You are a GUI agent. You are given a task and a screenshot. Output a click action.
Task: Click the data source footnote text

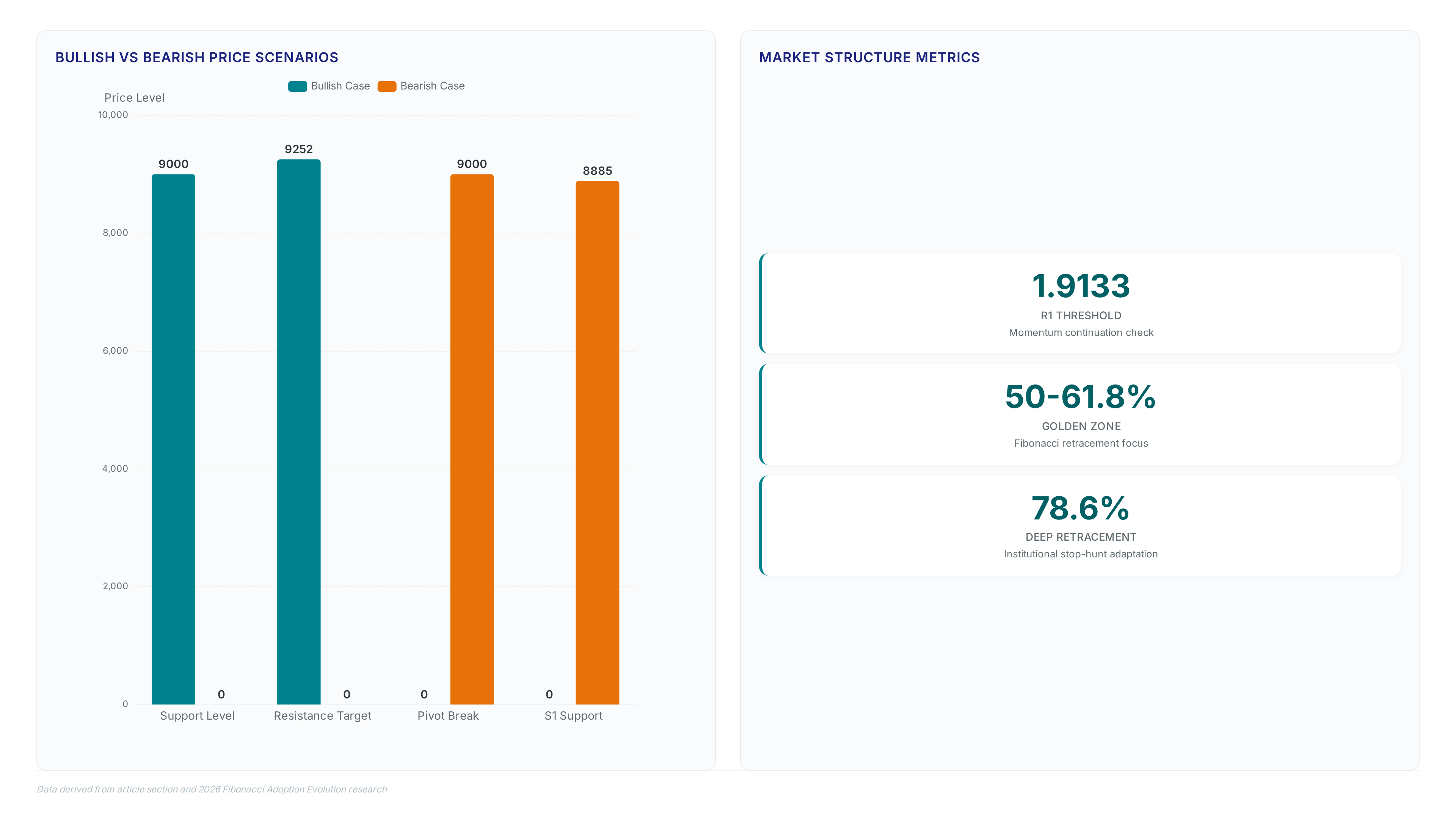[212, 789]
